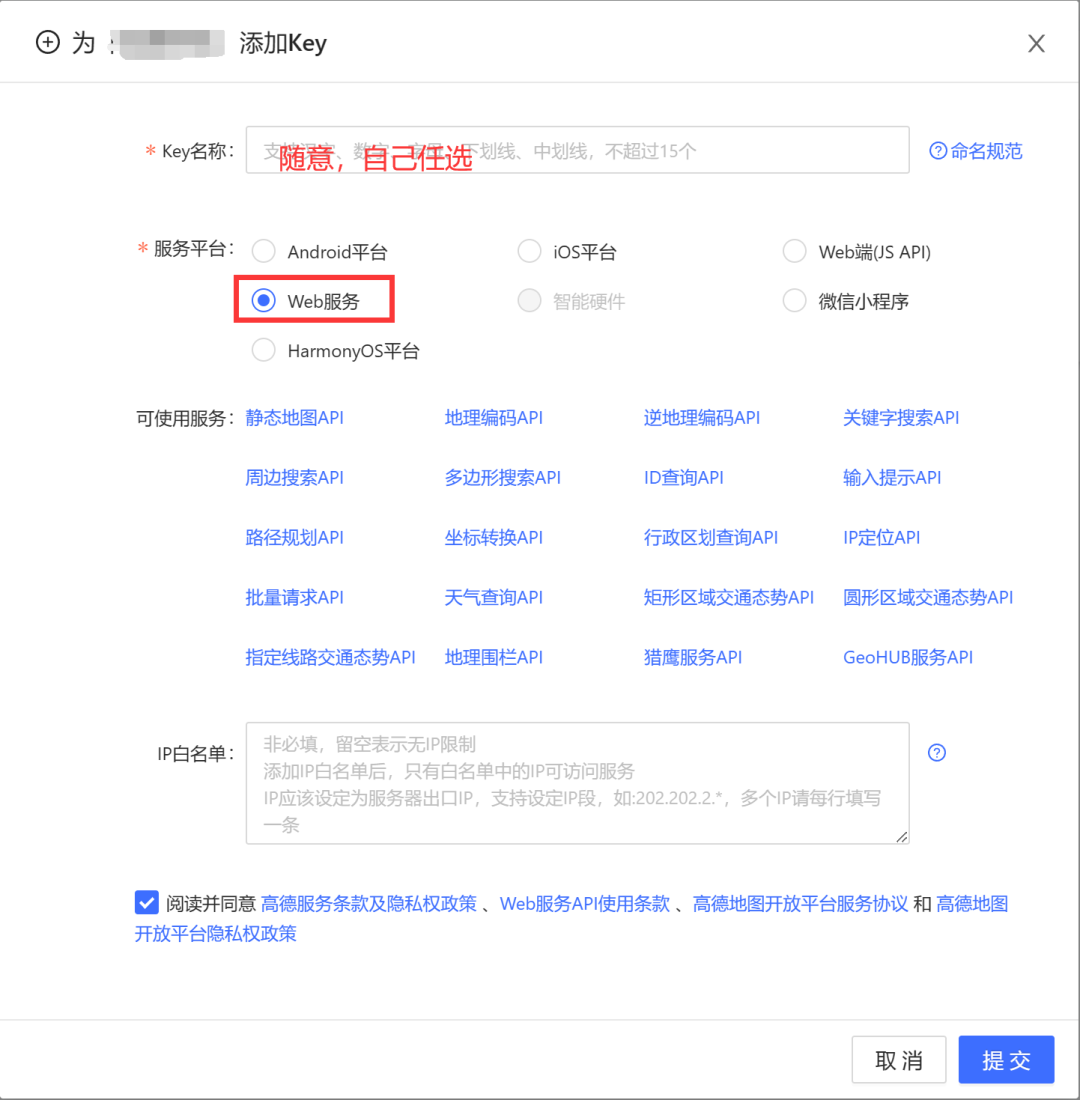Open the 命名规范 naming rules link
The width and height of the screenshot is (1080, 1100).
point(986,151)
